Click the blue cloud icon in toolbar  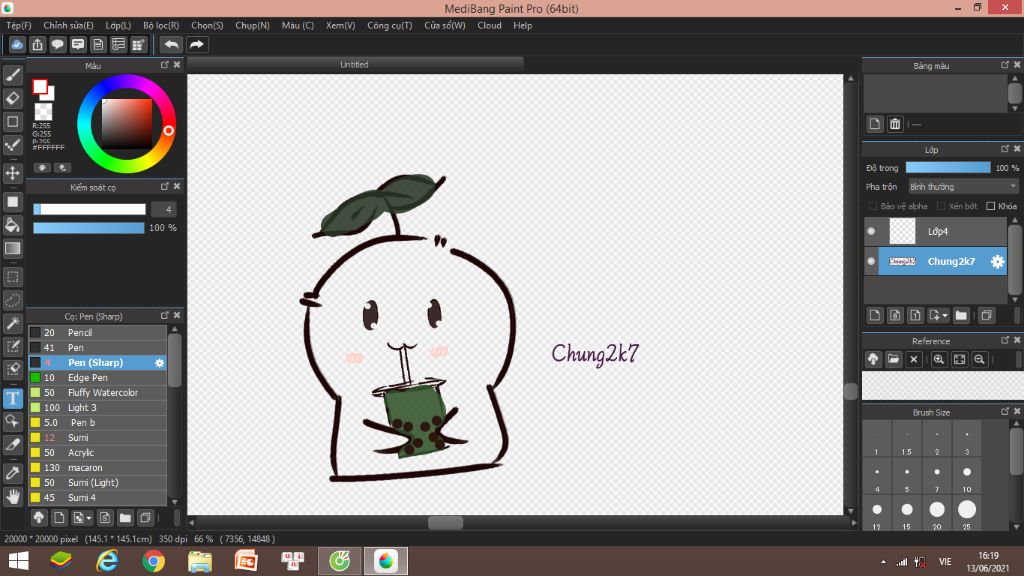pyautogui.click(x=17, y=44)
